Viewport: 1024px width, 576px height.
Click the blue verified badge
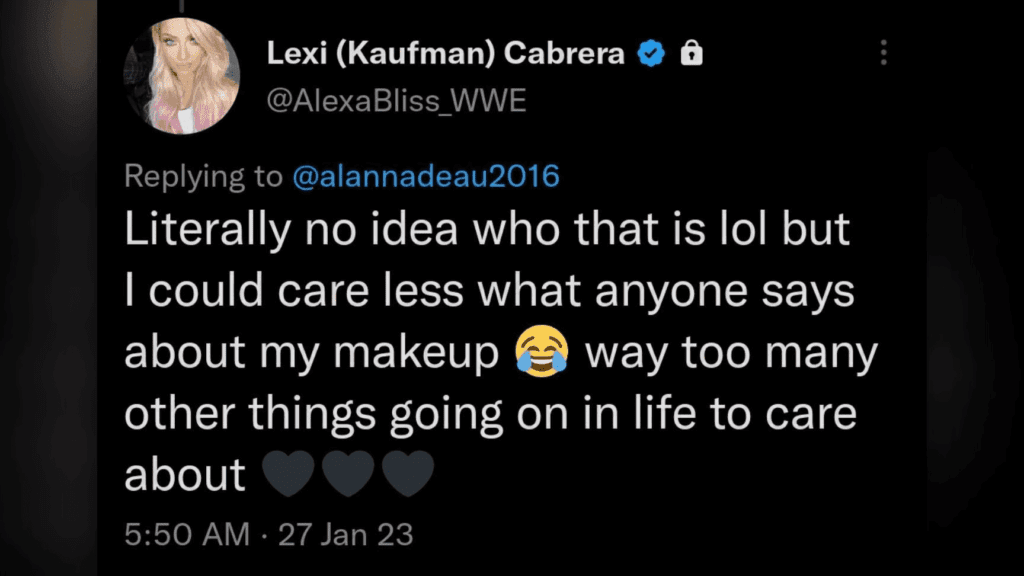click(x=652, y=55)
